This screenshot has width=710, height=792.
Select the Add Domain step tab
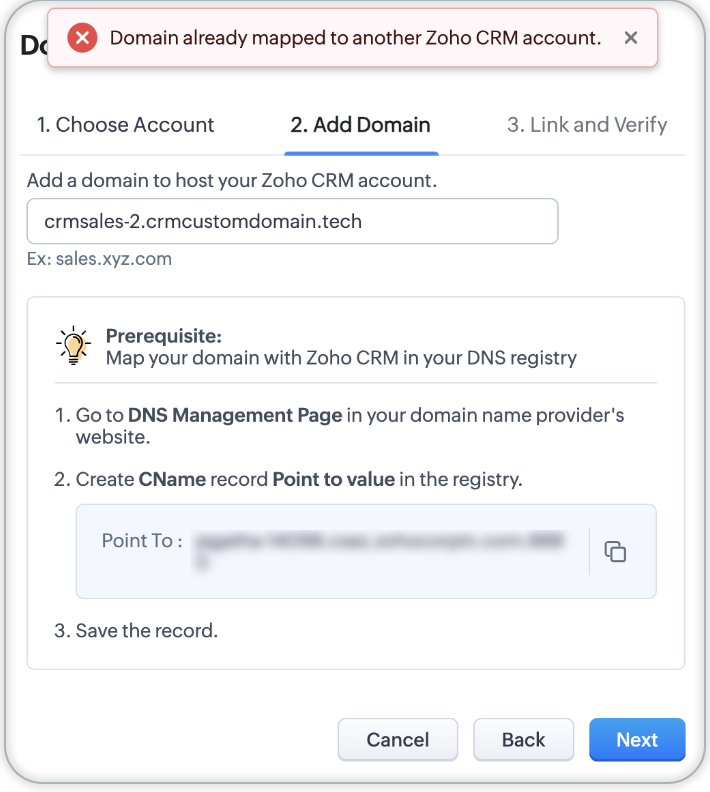click(360, 125)
